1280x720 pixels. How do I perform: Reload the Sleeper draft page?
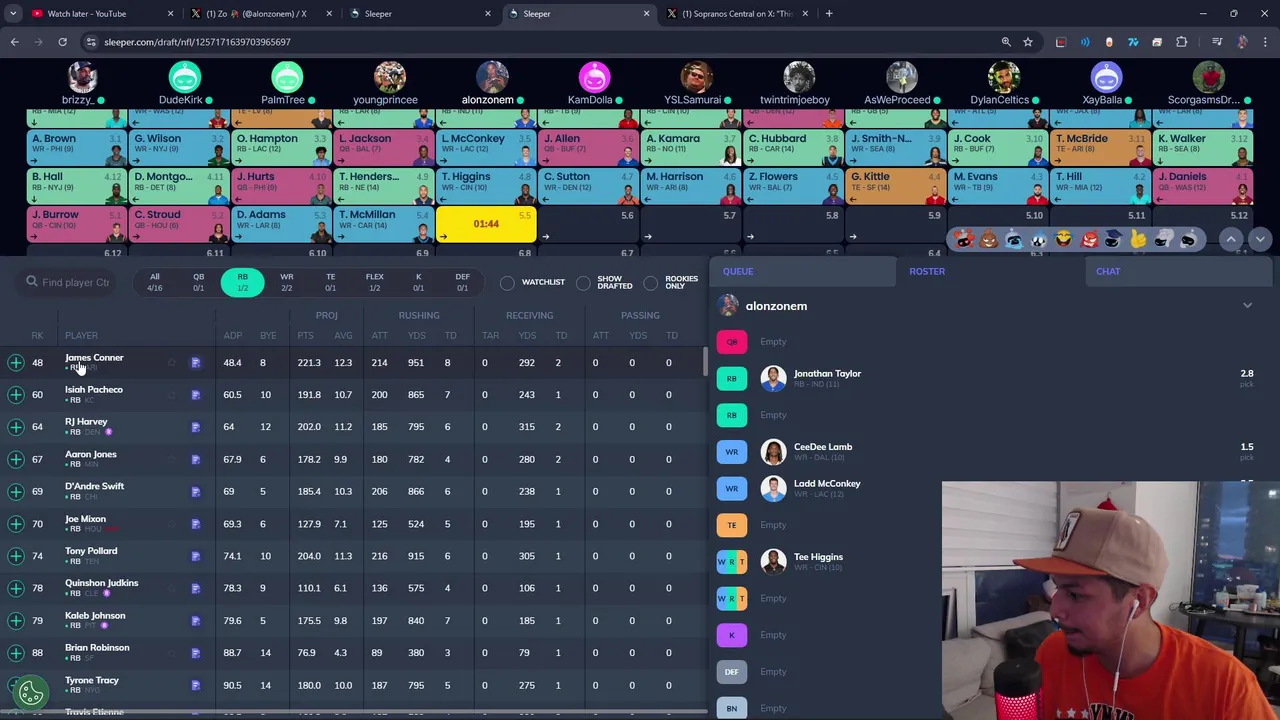[62, 42]
